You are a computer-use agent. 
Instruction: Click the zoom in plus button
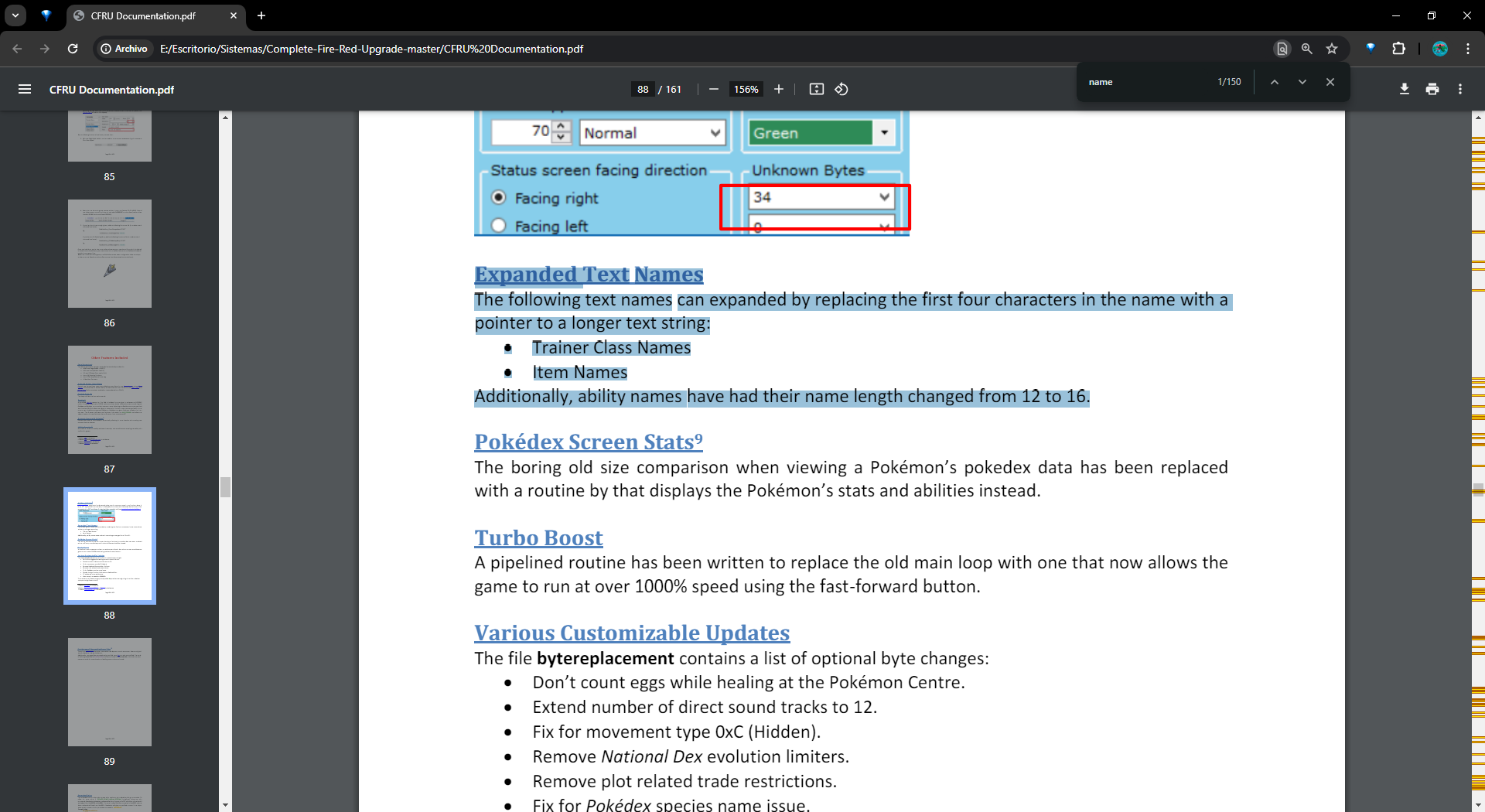(779, 90)
